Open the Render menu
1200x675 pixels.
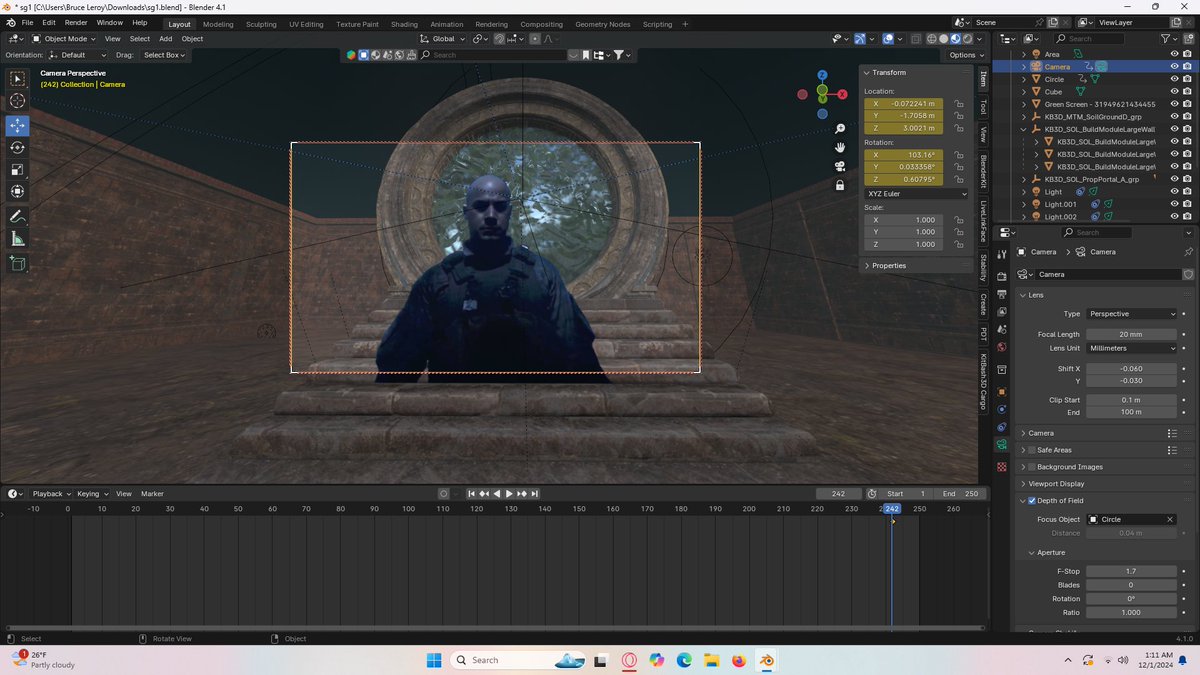coord(76,22)
